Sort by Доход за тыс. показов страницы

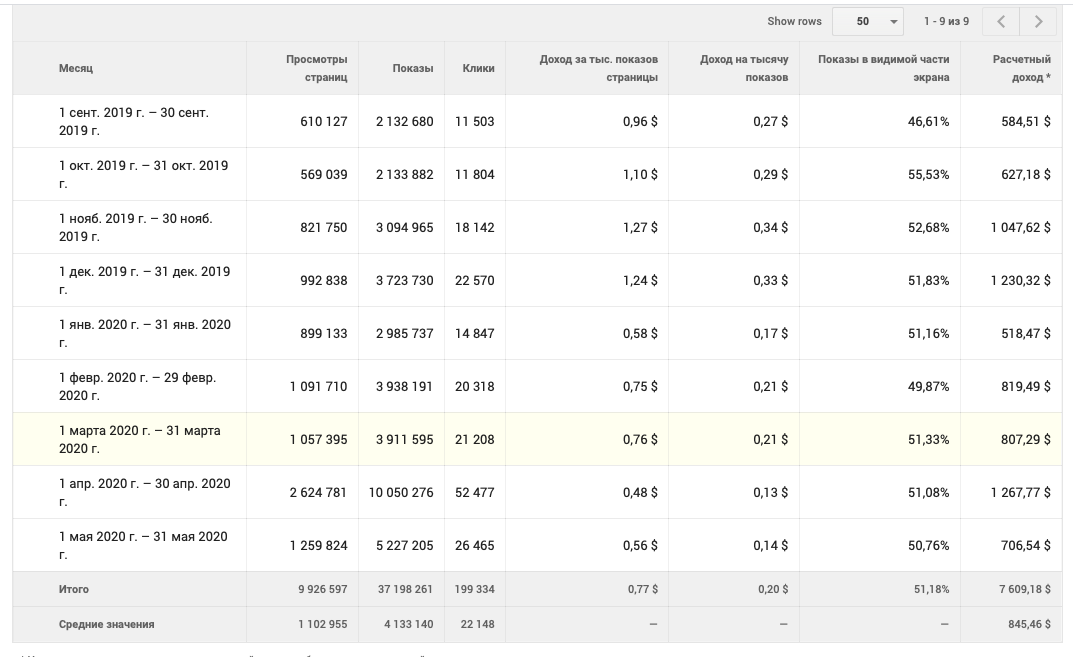pos(598,69)
